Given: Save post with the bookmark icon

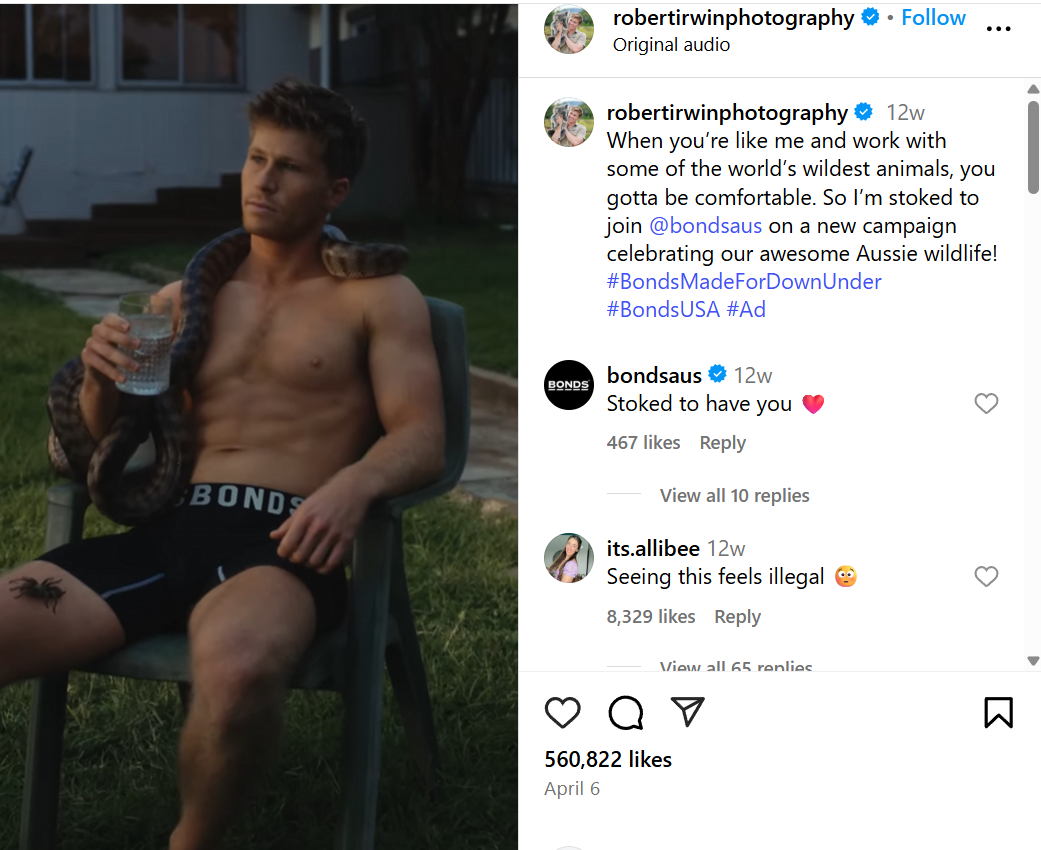Looking at the screenshot, I should tap(998, 713).
